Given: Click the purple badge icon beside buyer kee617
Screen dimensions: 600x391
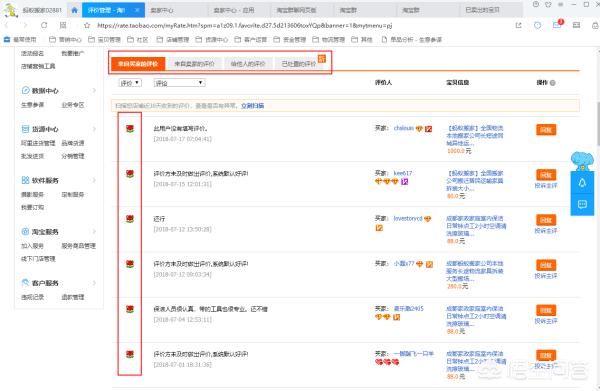Looking at the screenshot, I should 404,181.
